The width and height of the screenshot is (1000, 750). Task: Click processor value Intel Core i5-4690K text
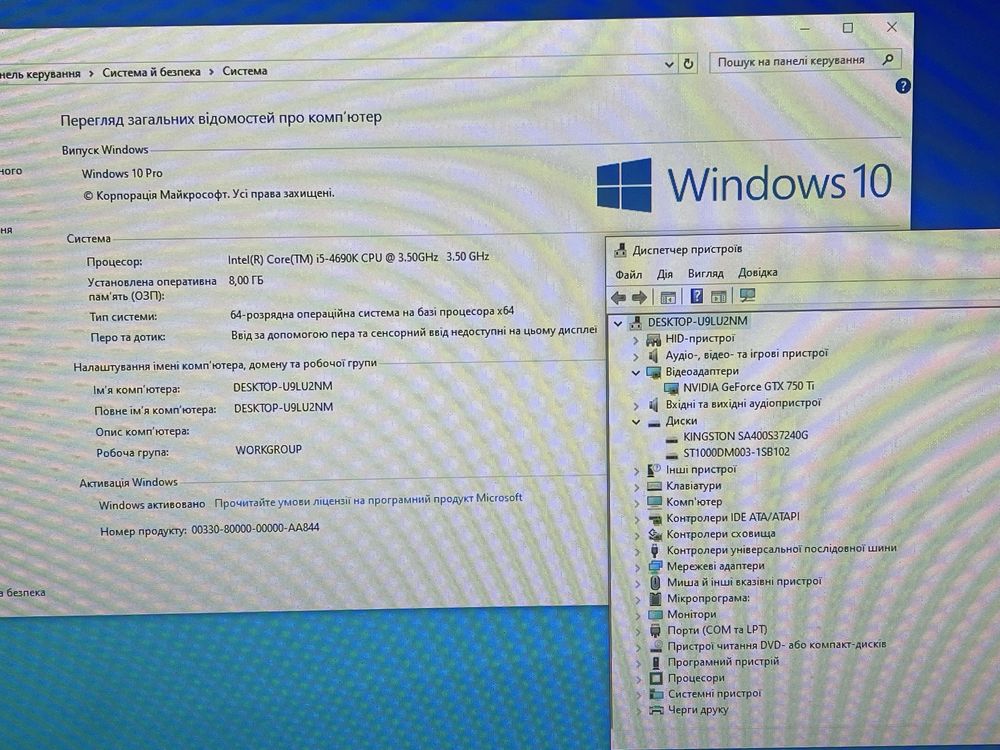(x=358, y=257)
